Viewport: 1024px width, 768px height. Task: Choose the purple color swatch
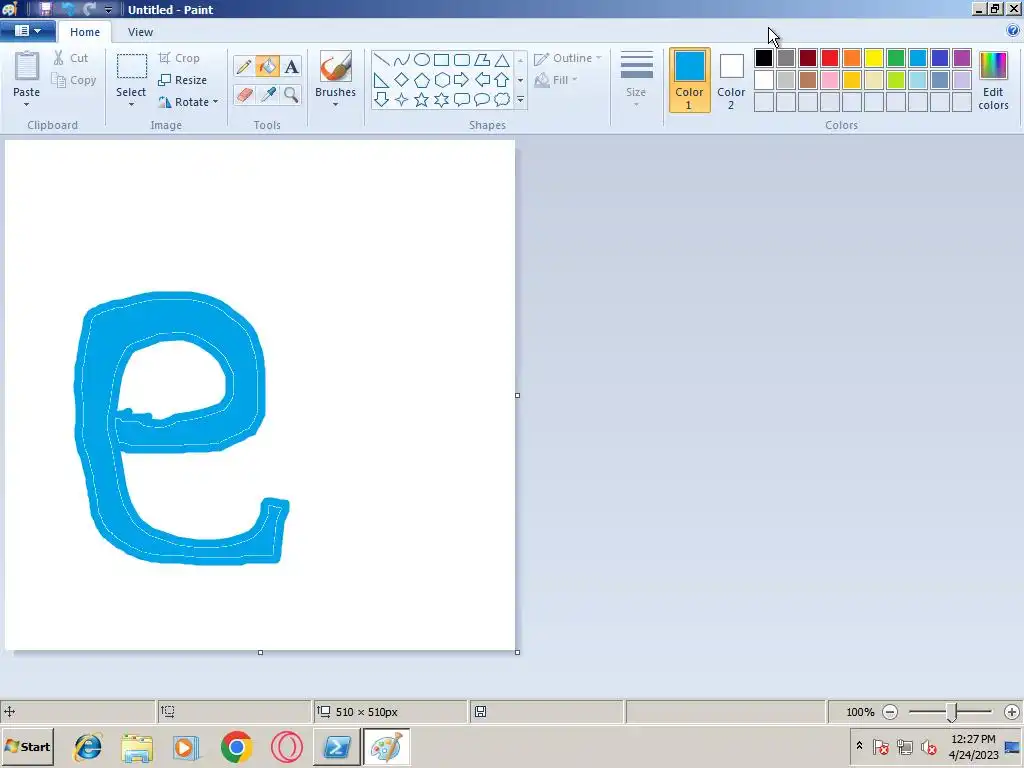click(962, 58)
